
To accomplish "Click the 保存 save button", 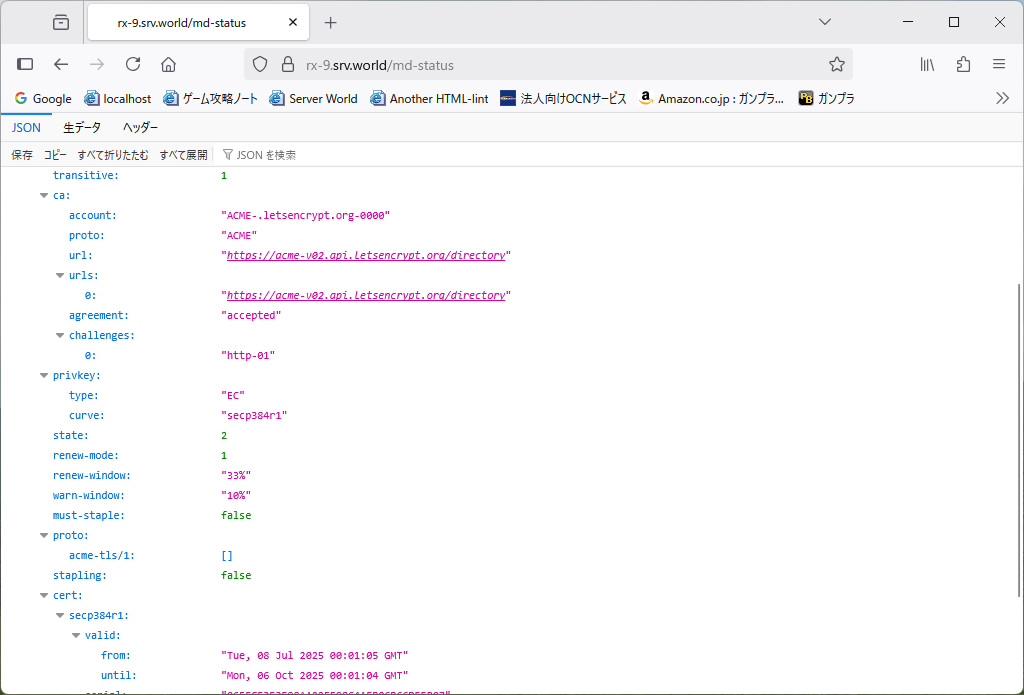I will click(x=22, y=155).
